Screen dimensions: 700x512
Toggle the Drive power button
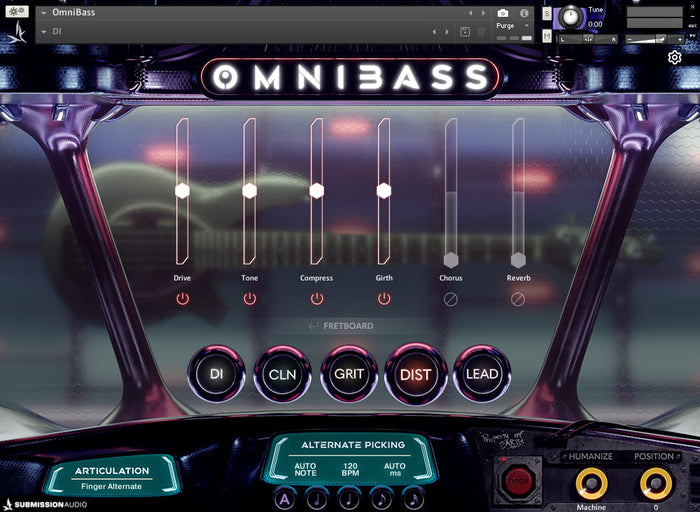[182, 299]
